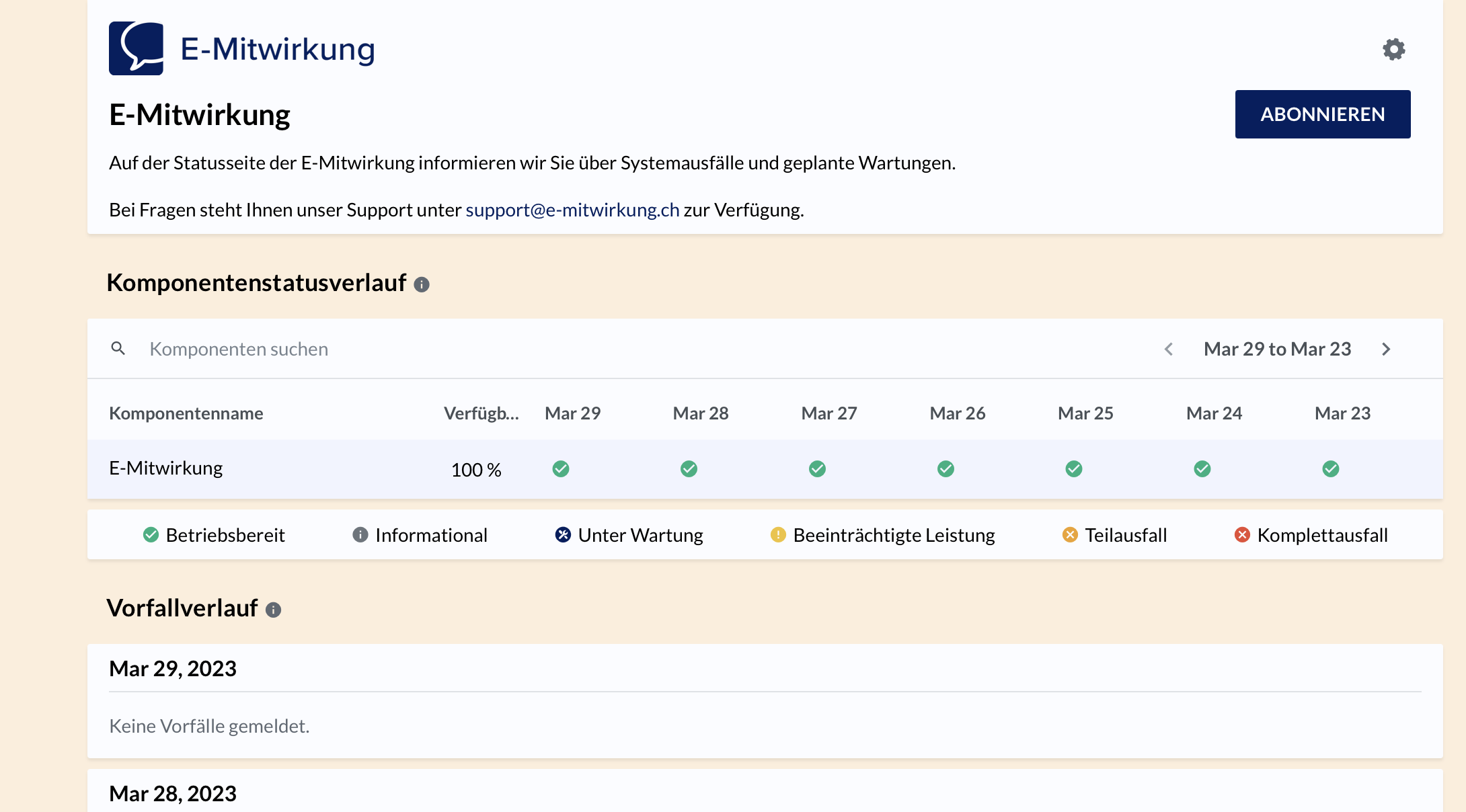
Task: Click the orange Teilausfall legend icon
Action: coord(1070,534)
